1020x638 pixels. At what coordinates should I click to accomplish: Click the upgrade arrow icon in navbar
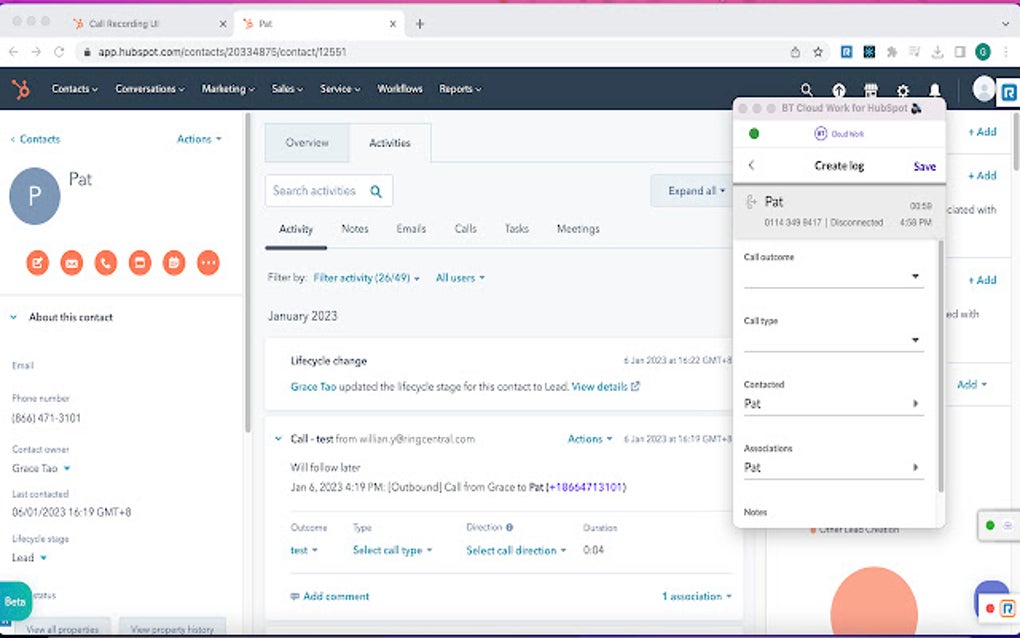tap(839, 90)
